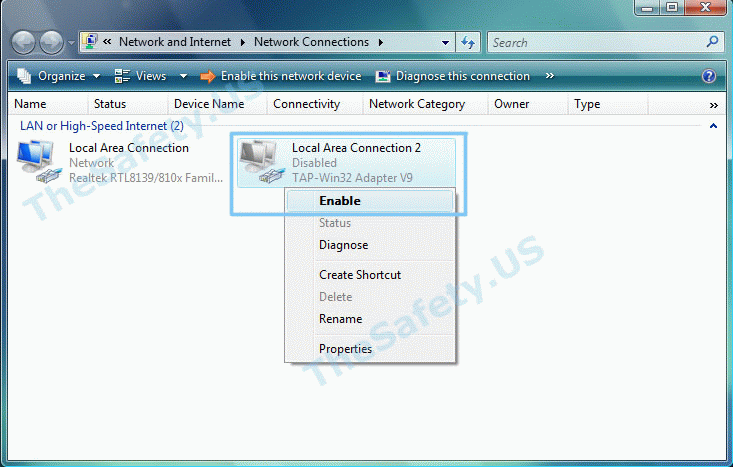Expand arrow after Network and Internet breadcrumb
This screenshot has height=467, width=733.
pyautogui.click(x=243, y=43)
